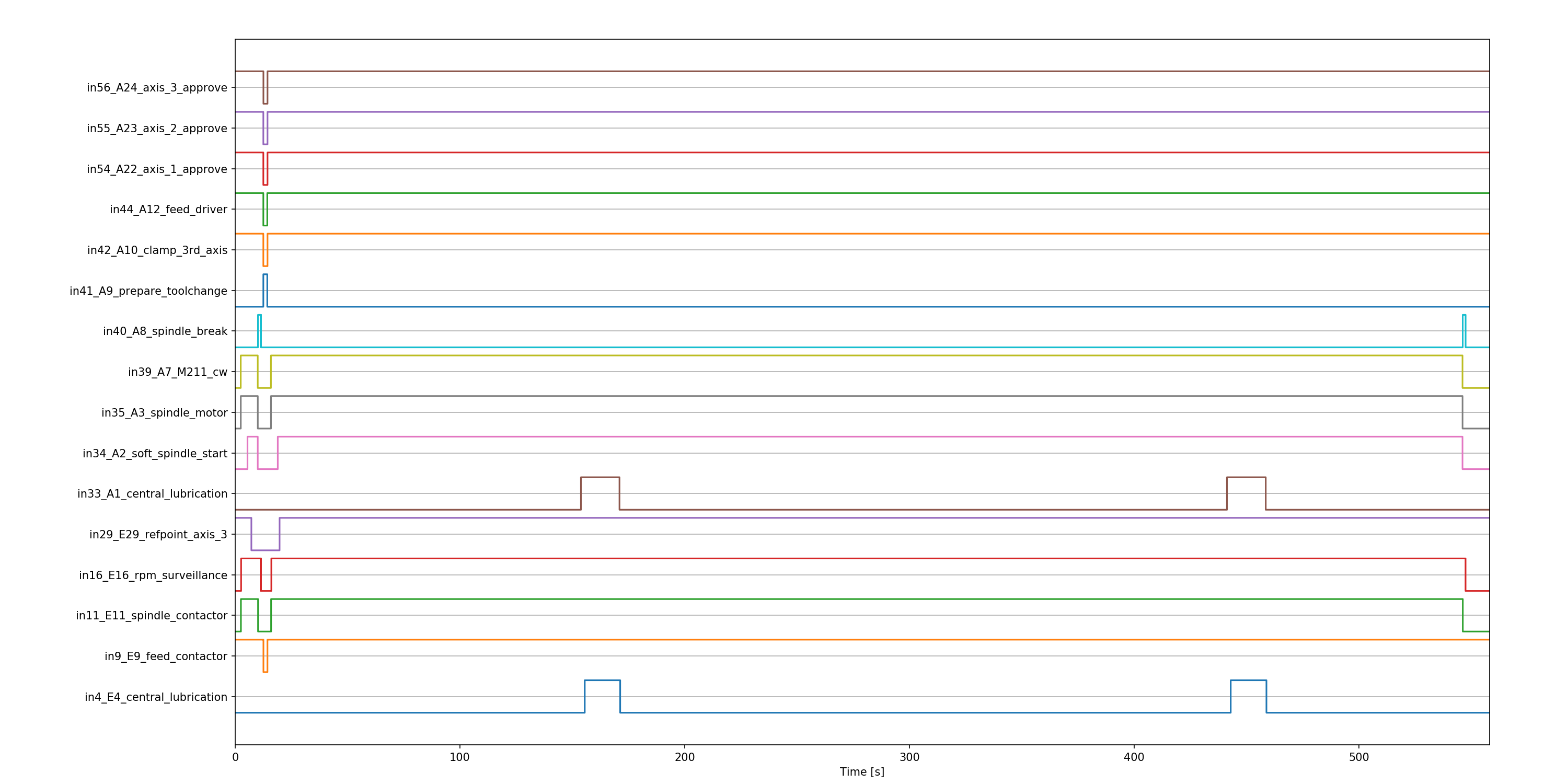Viewport: 1568px width, 784px height.
Task: Click the 500 tick label on time axis
Action: [1358, 757]
